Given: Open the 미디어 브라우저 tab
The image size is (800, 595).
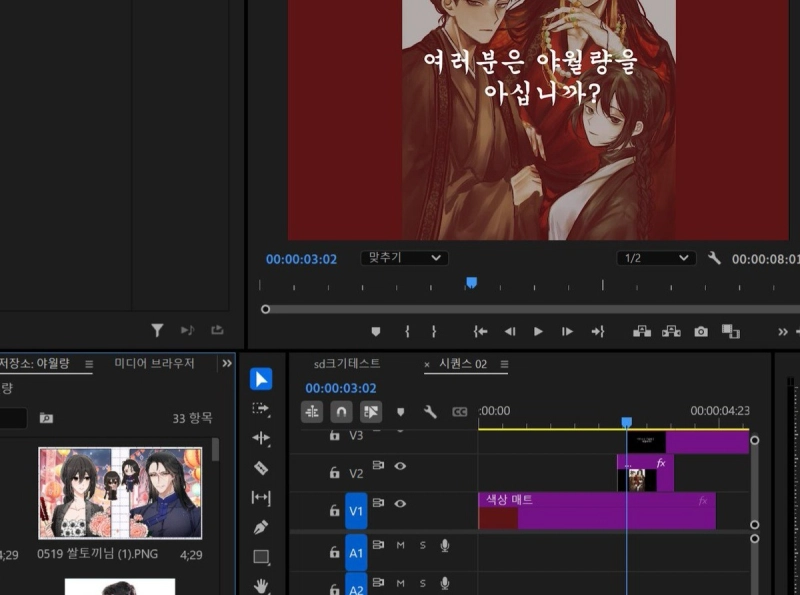Looking at the screenshot, I should 154,363.
